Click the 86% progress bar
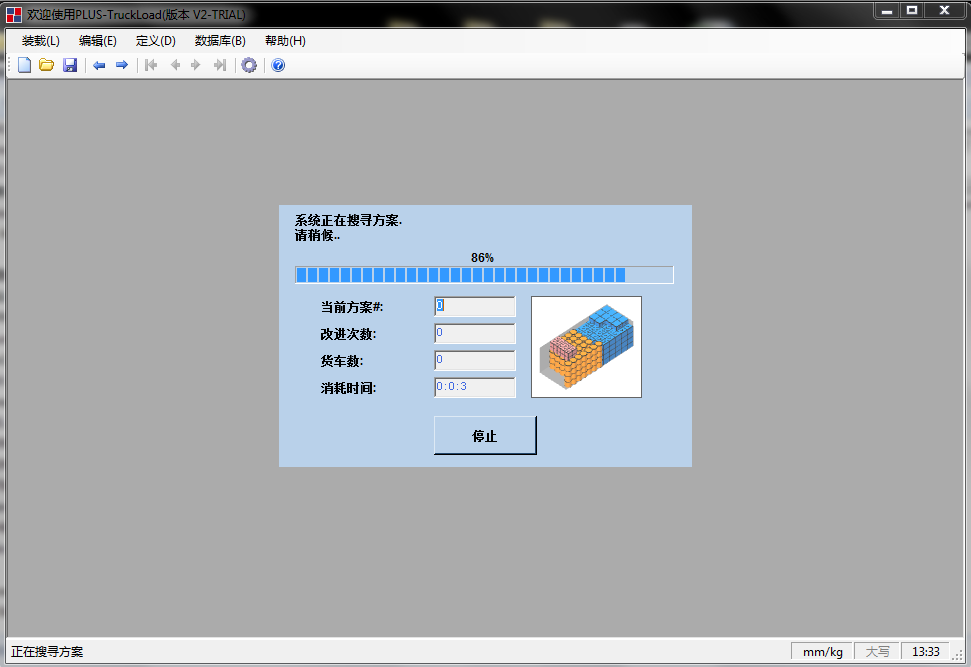The height and width of the screenshot is (667, 971). click(x=484, y=275)
